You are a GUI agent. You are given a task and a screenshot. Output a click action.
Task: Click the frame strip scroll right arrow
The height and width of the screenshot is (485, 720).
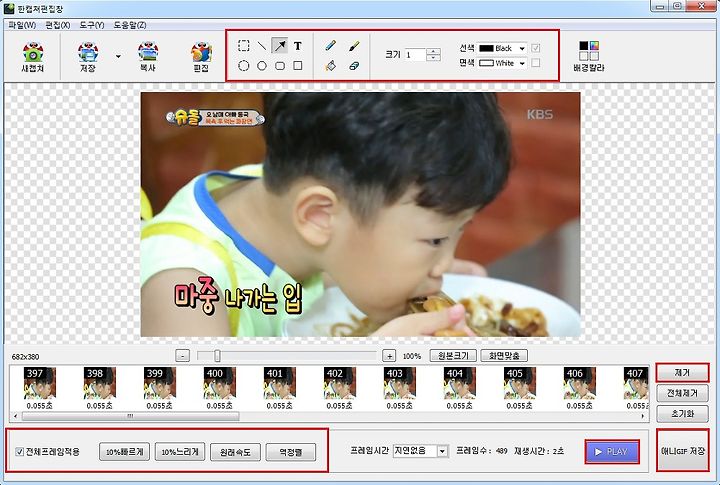(642, 416)
